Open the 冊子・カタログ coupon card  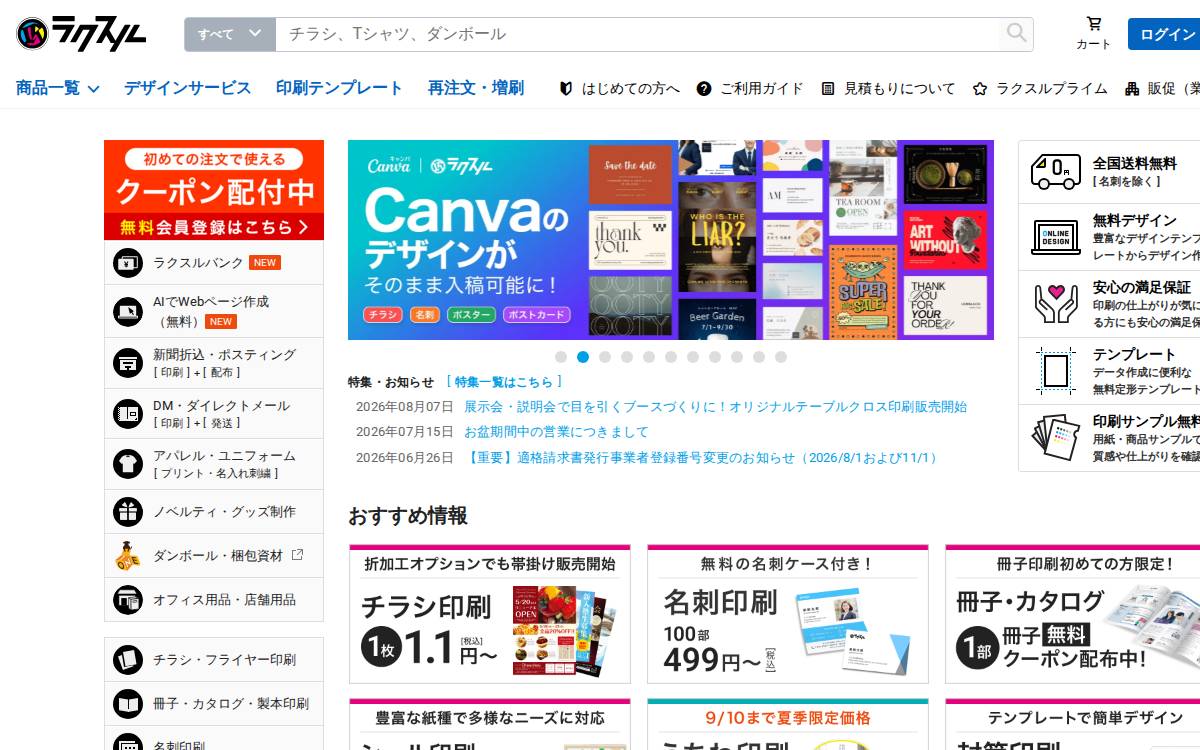point(1073,614)
